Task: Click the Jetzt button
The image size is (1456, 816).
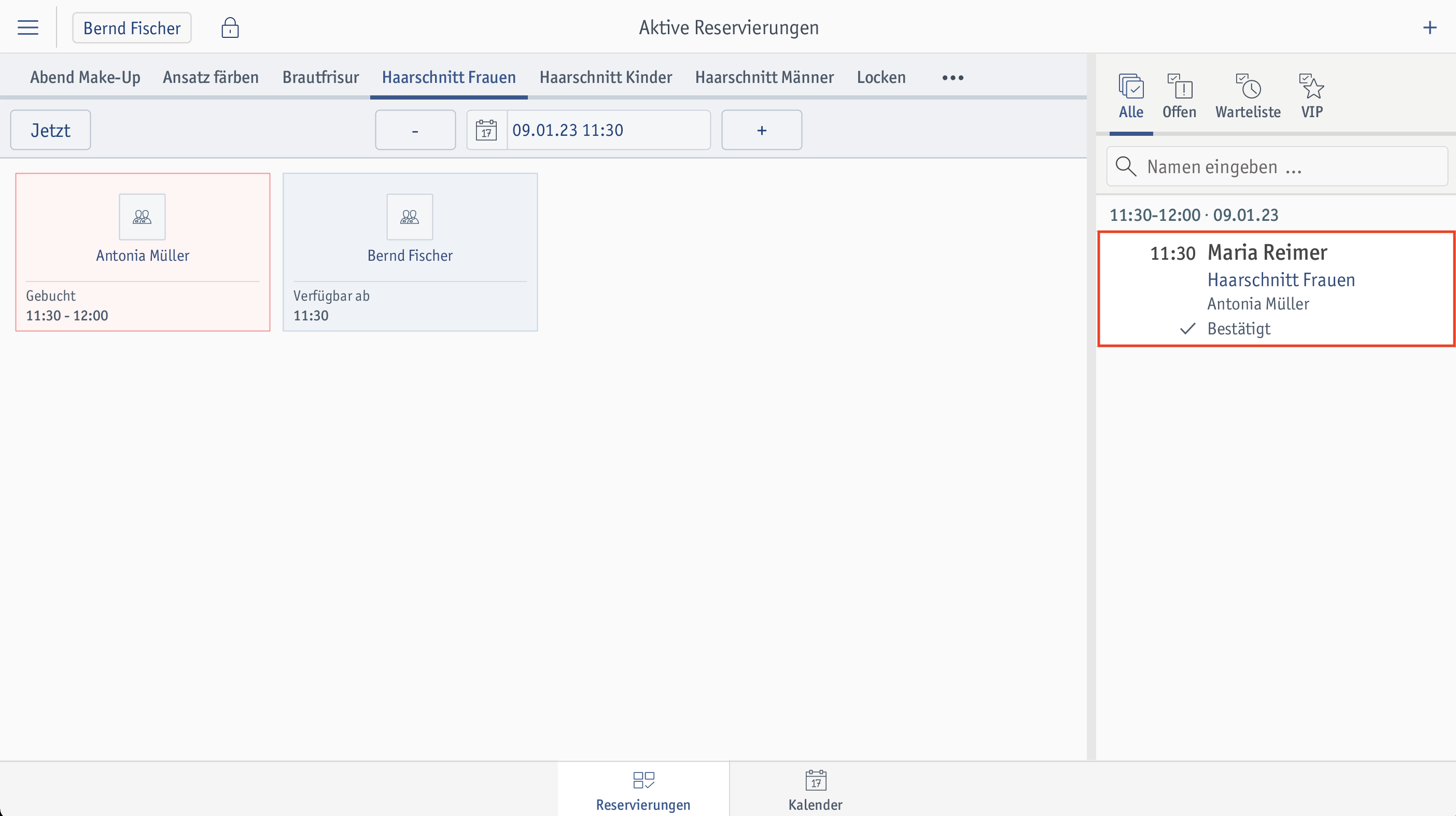Action: click(x=50, y=130)
